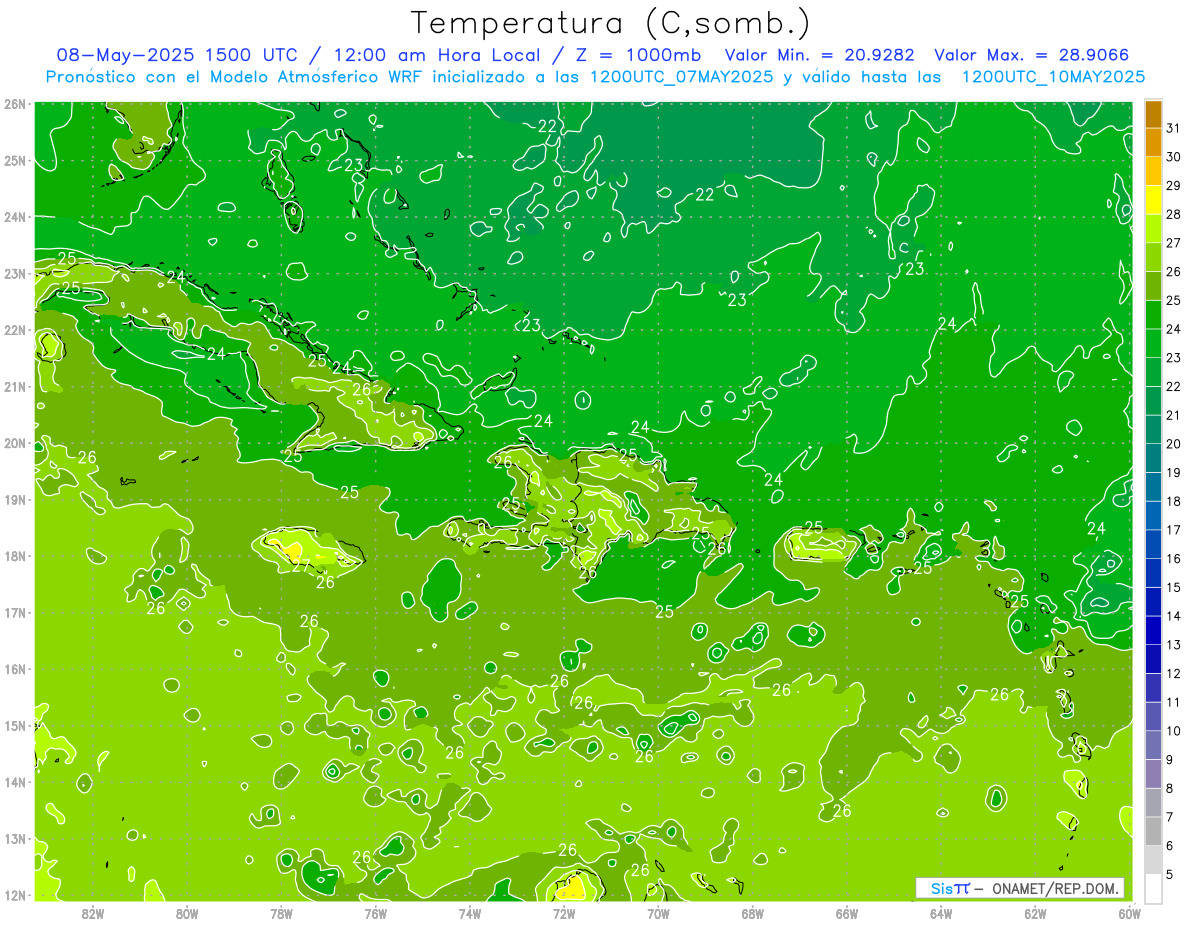Click the 27 contour label on the map
This screenshot has height=927, width=1200.
(x=301, y=564)
